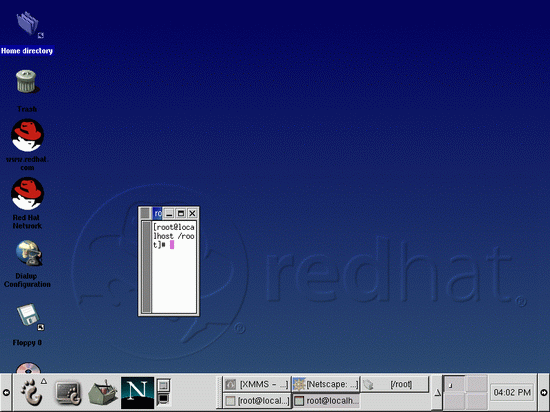550x412 pixels.
Task: Launch Netscape from the panel N icon
Action: 138,393
